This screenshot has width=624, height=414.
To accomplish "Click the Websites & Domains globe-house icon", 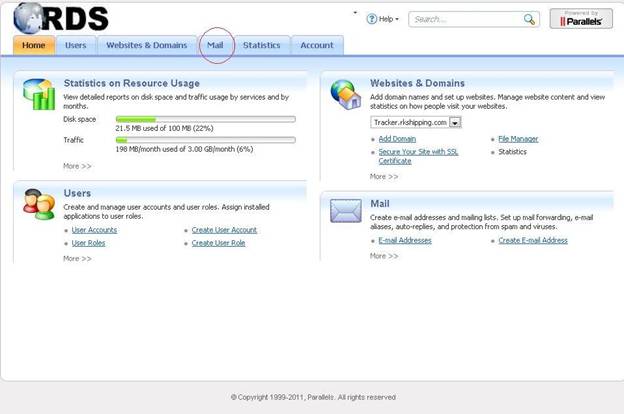I will point(345,94).
